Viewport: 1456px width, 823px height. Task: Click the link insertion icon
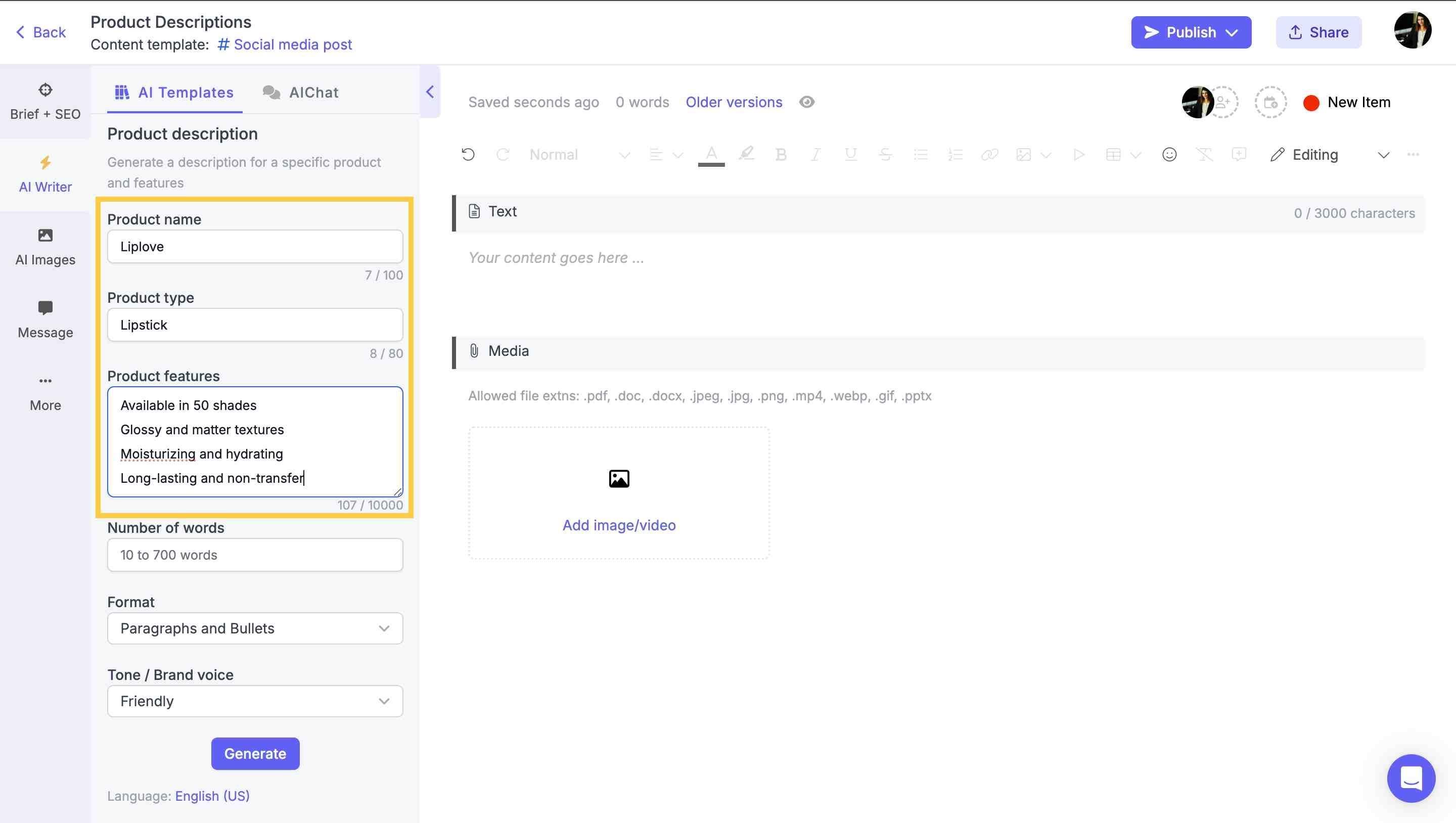coord(988,154)
